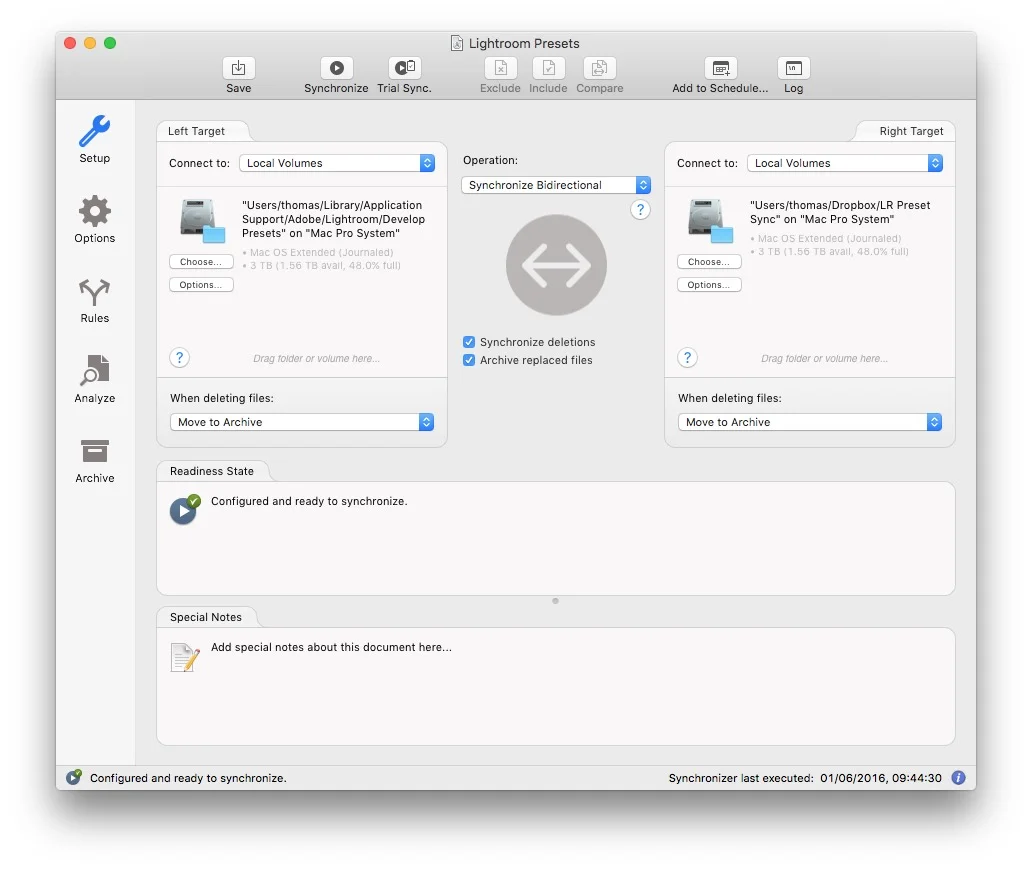Click the status bar ready indicator icon
This screenshot has height=870, width=1032.
tap(74, 777)
